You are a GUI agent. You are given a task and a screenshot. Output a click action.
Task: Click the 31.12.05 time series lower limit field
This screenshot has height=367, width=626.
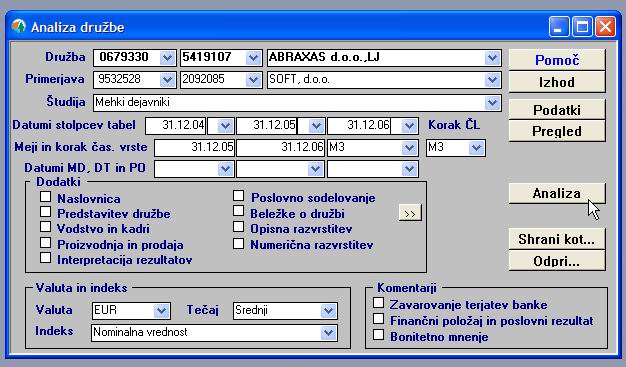pyautogui.click(x=194, y=148)
